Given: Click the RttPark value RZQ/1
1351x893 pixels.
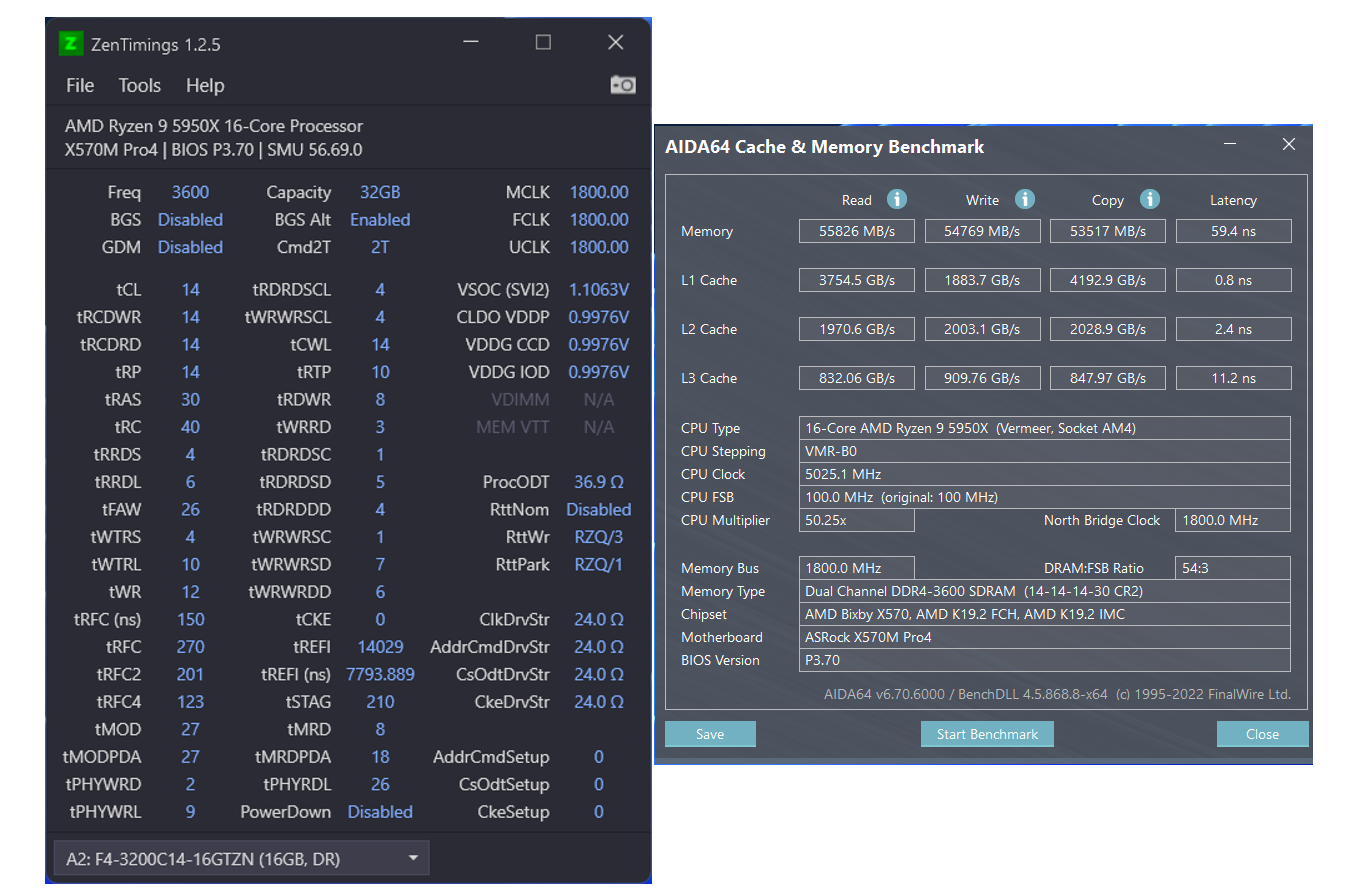Looking at the screenshot, I should point(599,565).
